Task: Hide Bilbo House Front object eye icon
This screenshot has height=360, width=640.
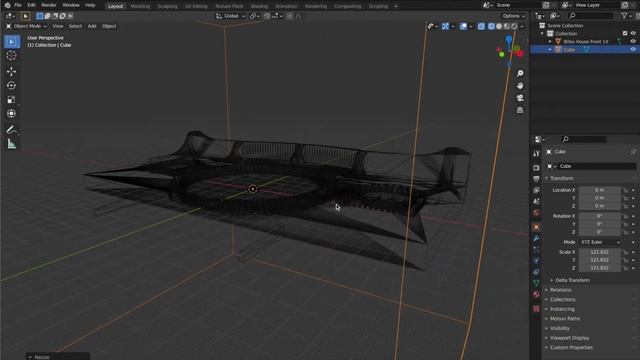Action: click(633, 42)
